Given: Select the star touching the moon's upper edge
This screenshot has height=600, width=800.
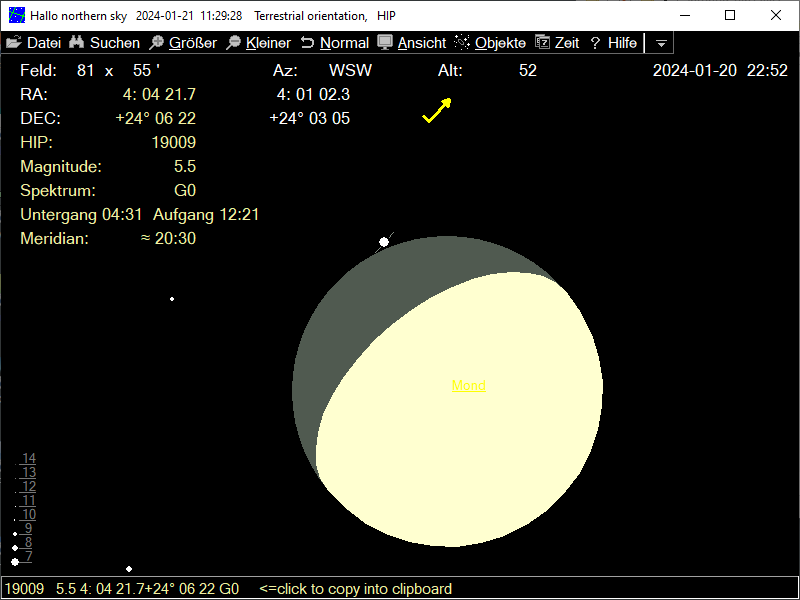Looking at the screenshot, I should coord(384,242).
